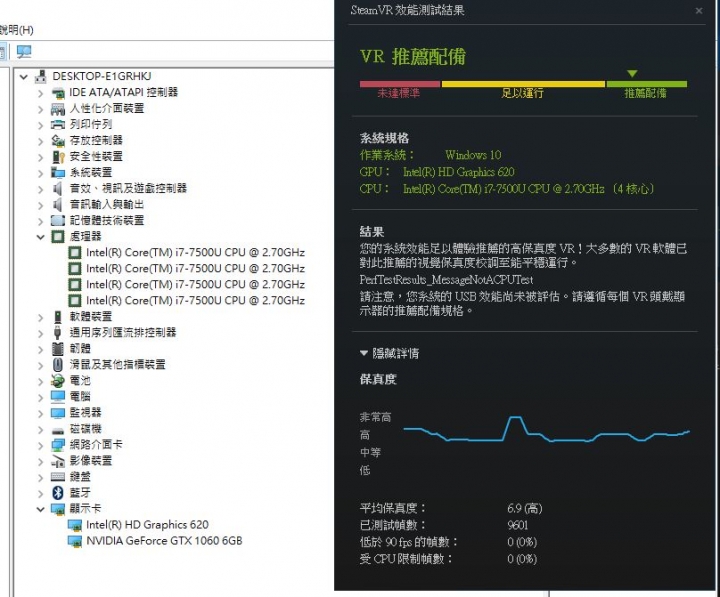This screenshot has height=597, width=720.
Task: Close the SteamVR performance test window
Action: [x=699, y=10]
